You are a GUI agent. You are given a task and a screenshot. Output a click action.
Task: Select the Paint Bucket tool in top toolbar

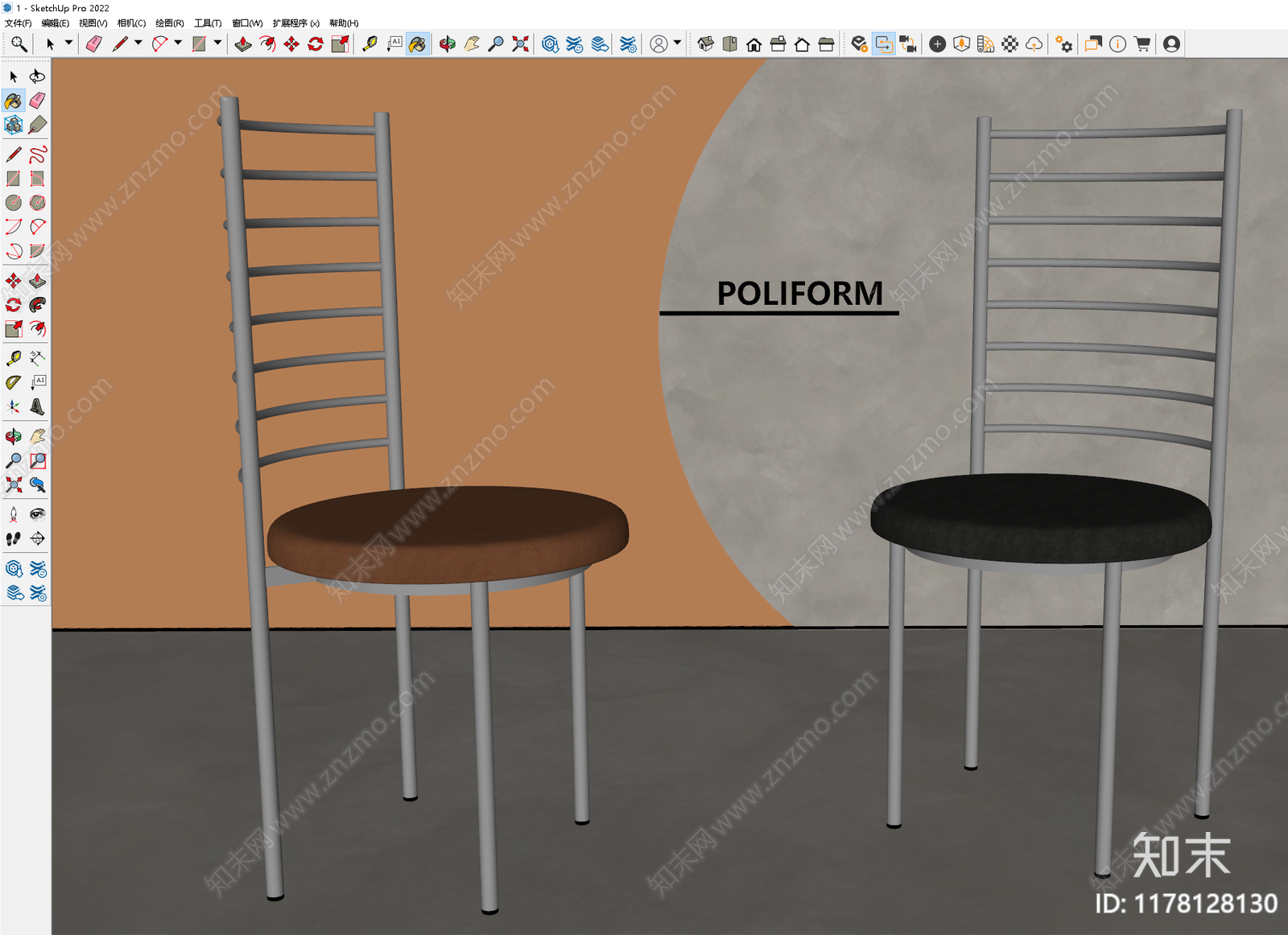tap(418, 44)
